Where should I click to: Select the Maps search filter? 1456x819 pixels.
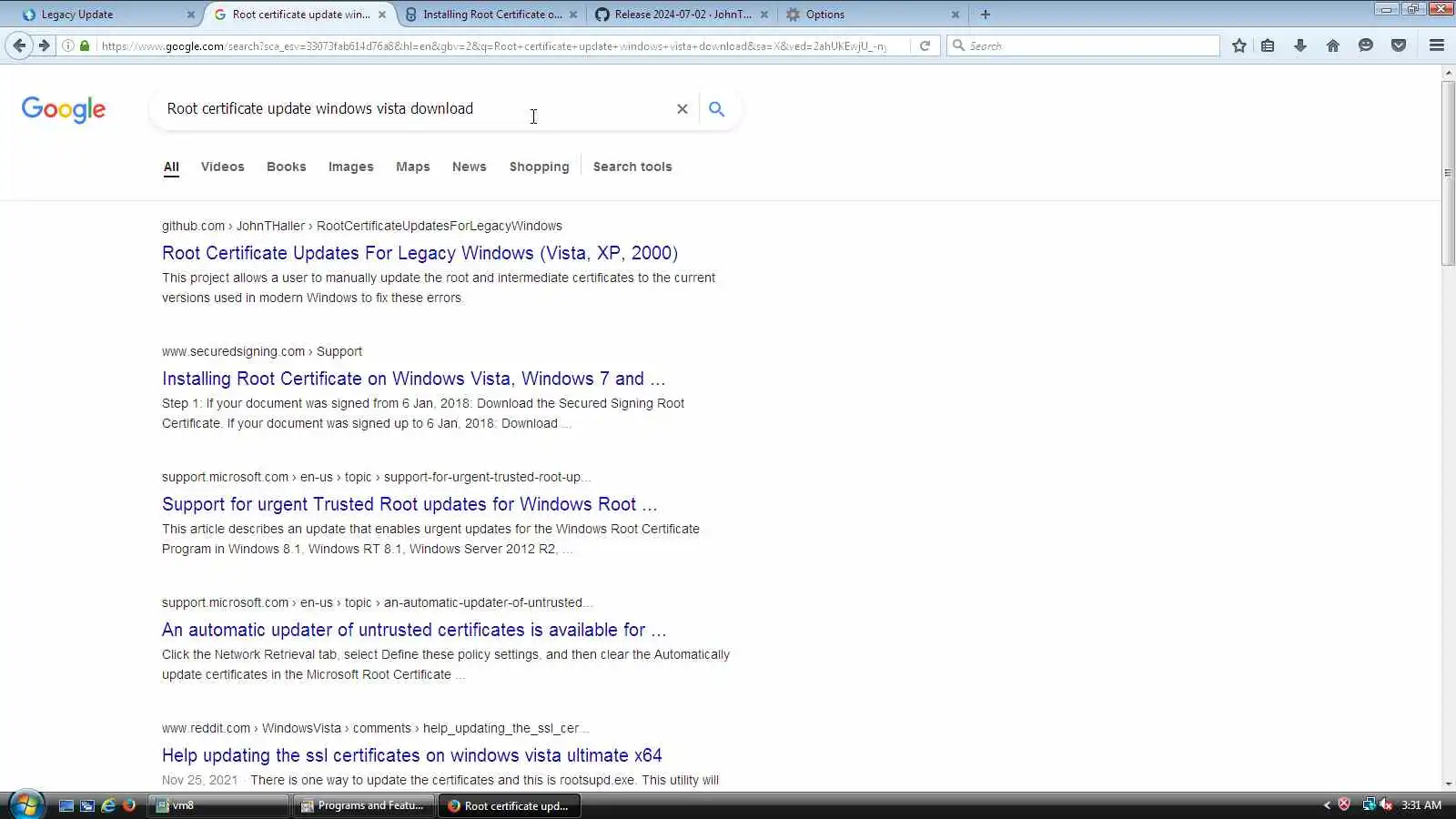click(x=412, y=167)
